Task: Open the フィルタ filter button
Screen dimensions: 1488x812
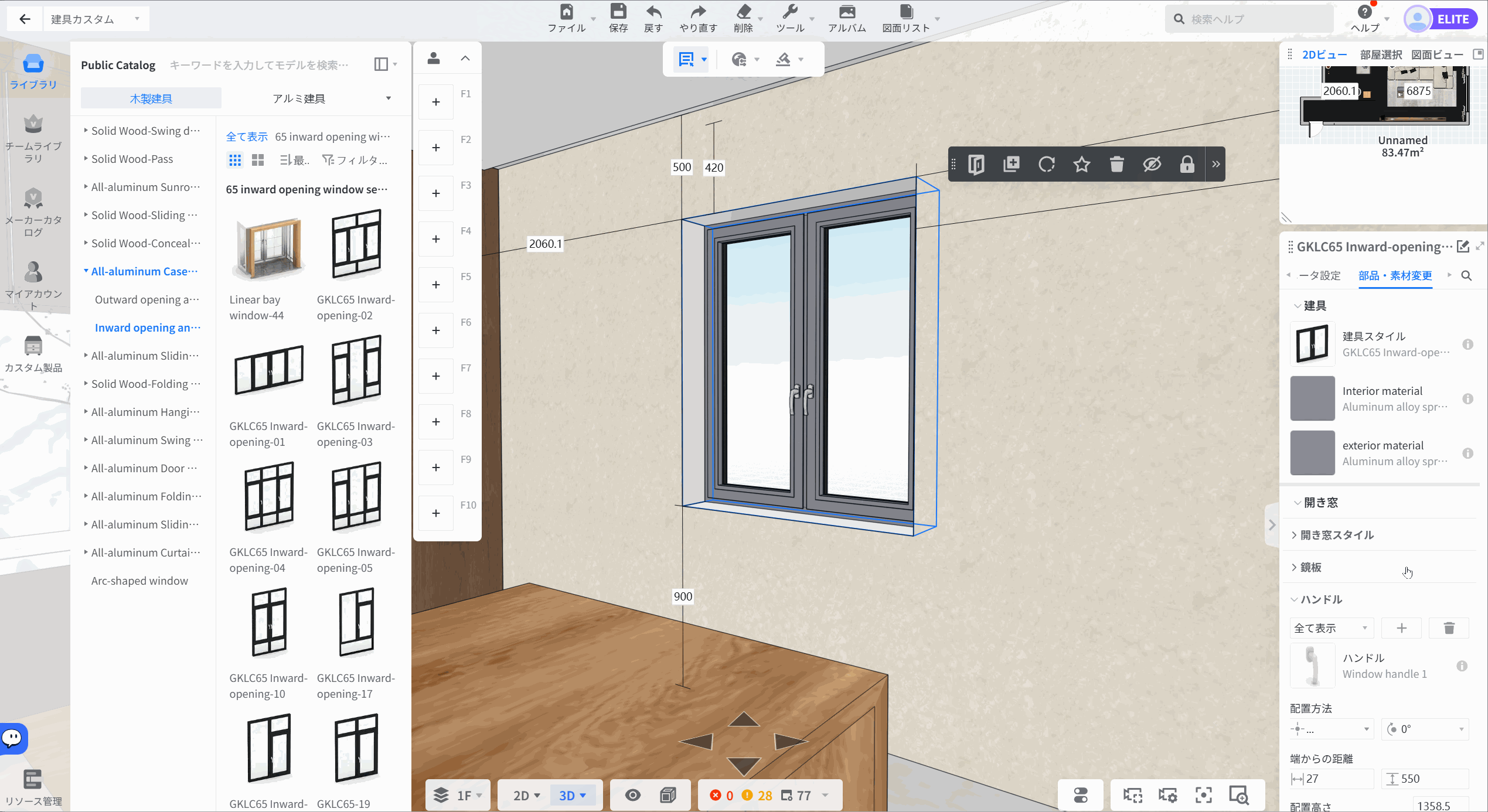Action: [x=355, y=160]
